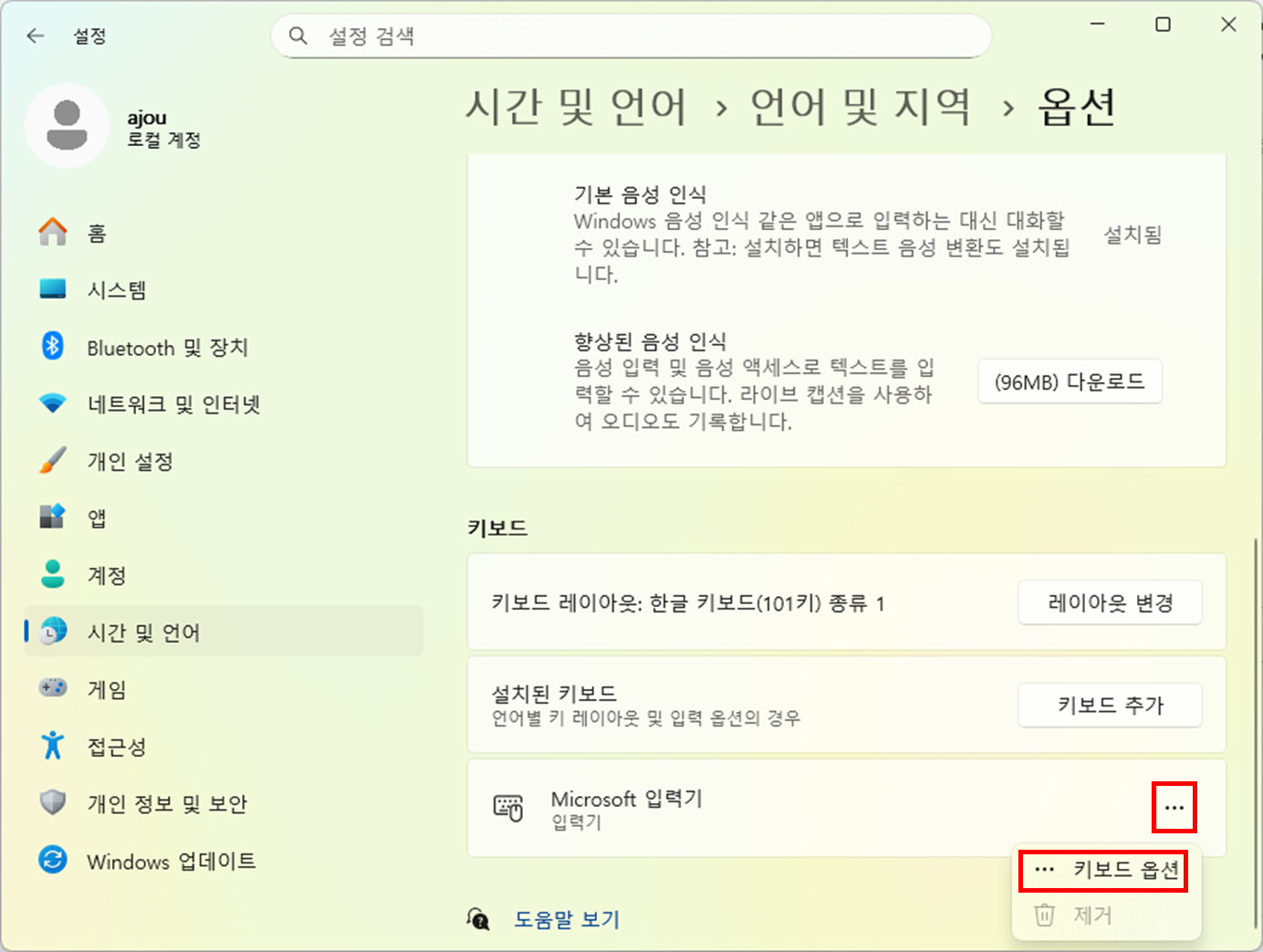Open the System (시스템) monitor icon

pyautogui.click(x=53, y=289)
